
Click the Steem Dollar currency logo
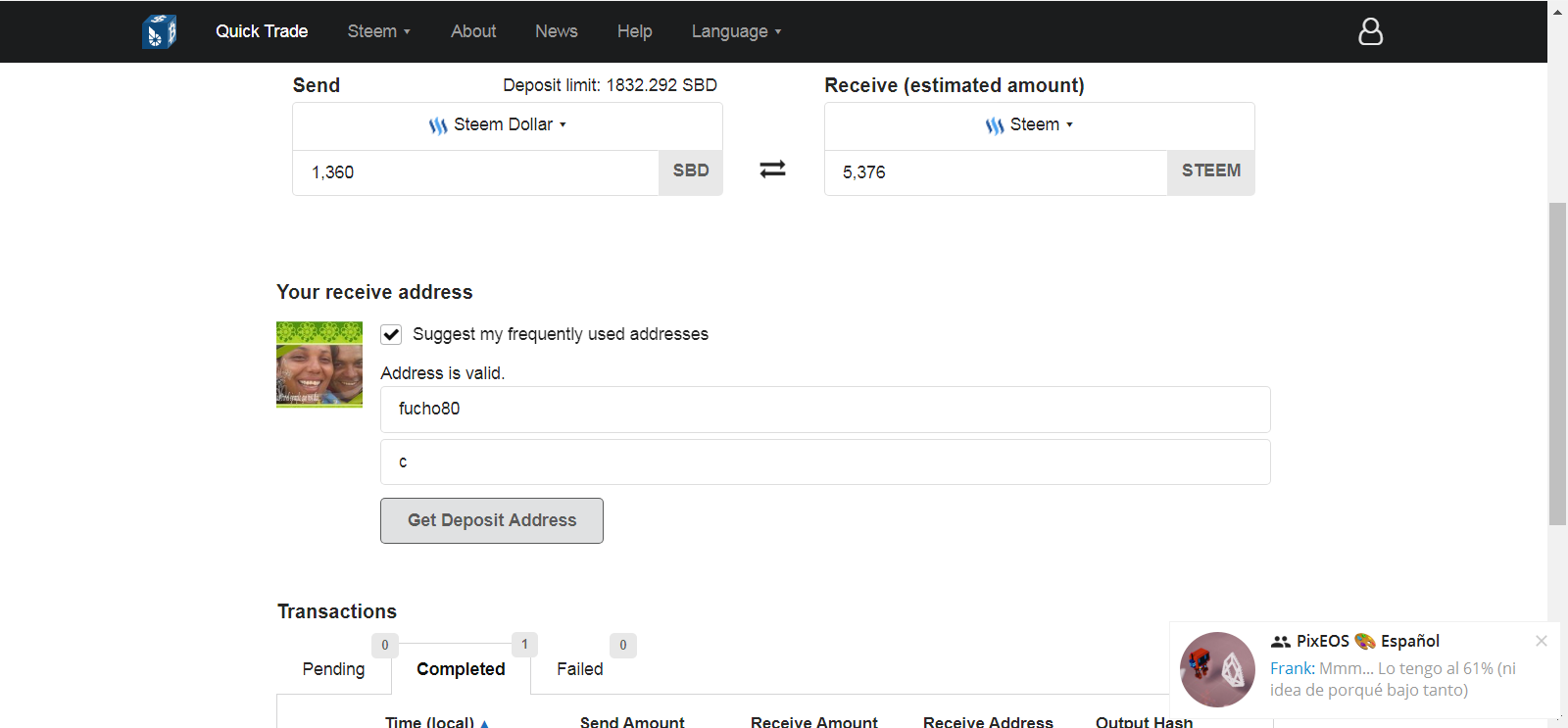point(438,125)
